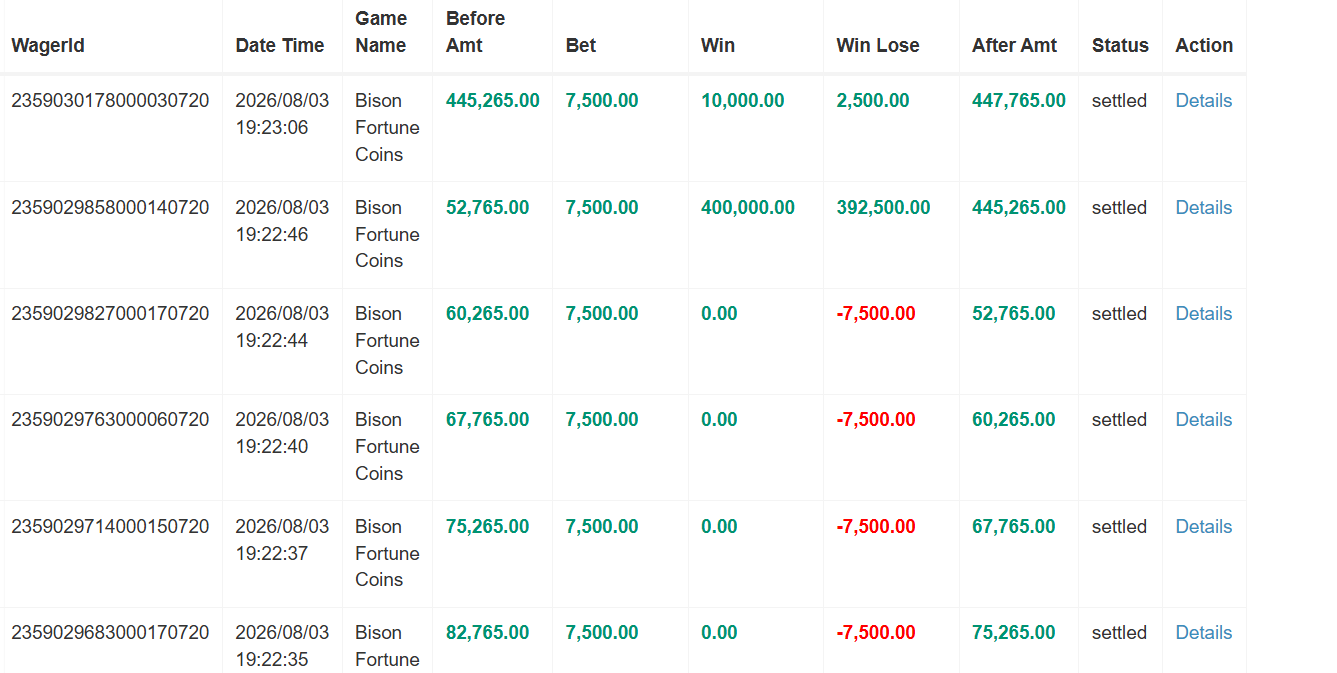Select the 400,000.00 win amount cell

pos(748,208)
